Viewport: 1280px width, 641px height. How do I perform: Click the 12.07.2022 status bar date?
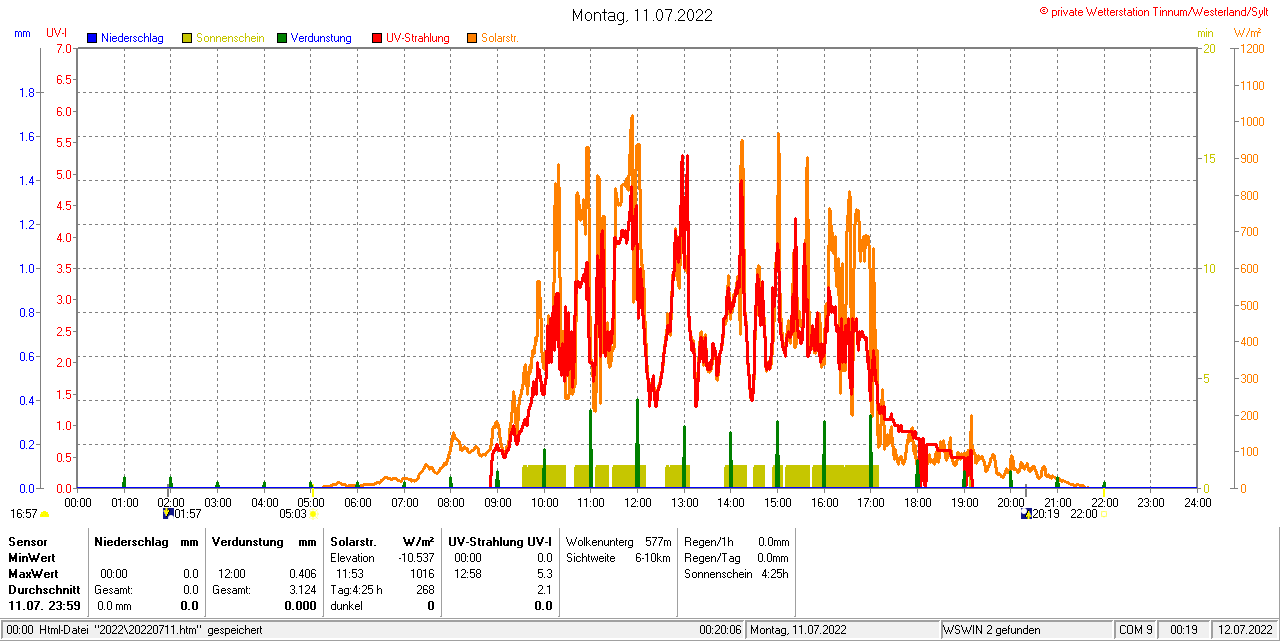[1243, 630]
